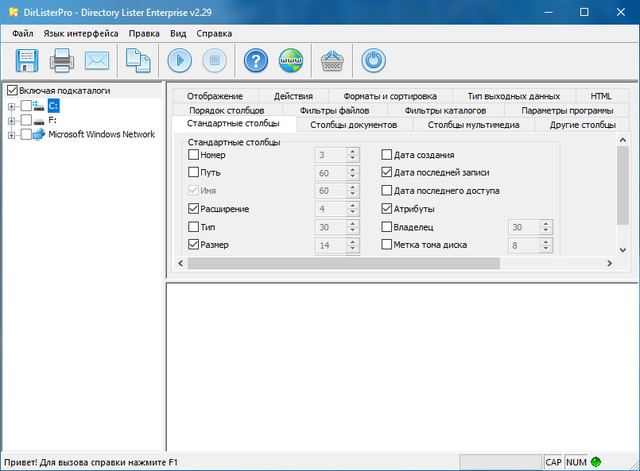
Task: Click the blue power exit icon
Action: [x=373, y=60]
